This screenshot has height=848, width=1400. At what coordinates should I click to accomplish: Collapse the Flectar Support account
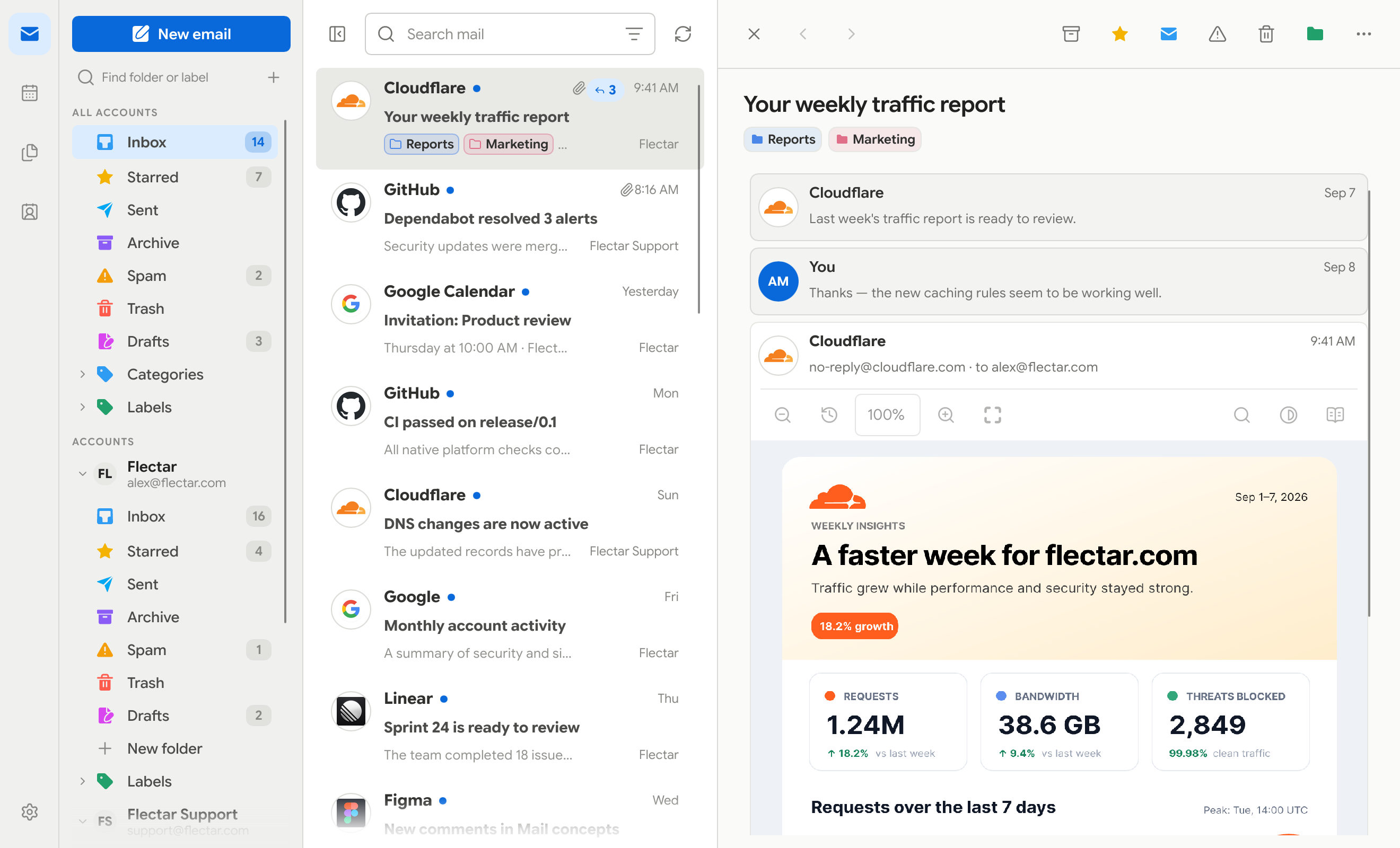82,821
